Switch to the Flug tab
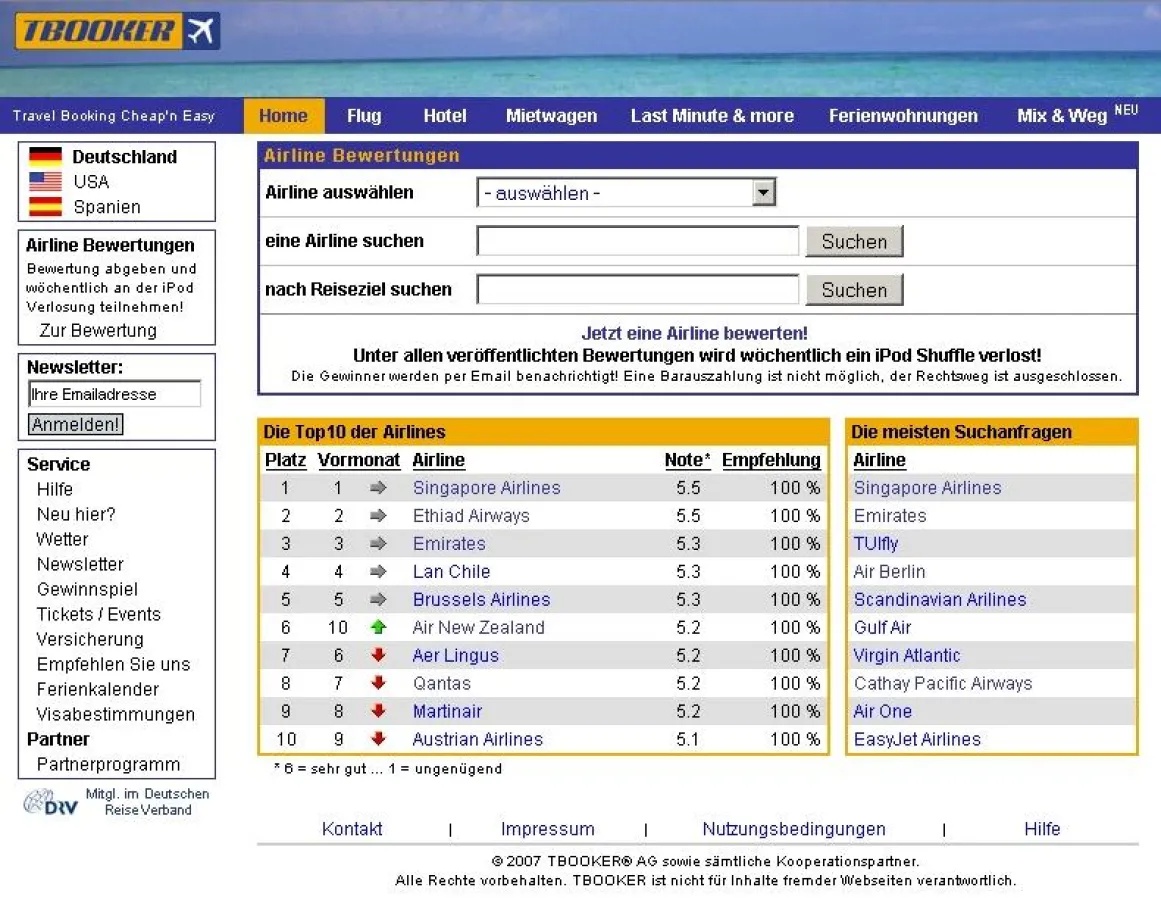Viewport: 1161px width, 900px height. tap(364, 116)
